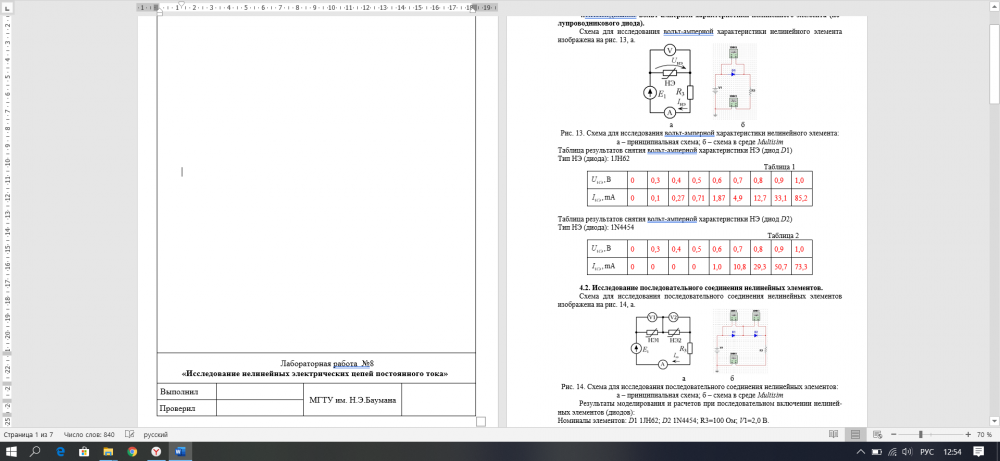Viewport: 1000px width, 461px height.
Task: Open zoom dialog via 70 % label
Action: tap(984, 436)
